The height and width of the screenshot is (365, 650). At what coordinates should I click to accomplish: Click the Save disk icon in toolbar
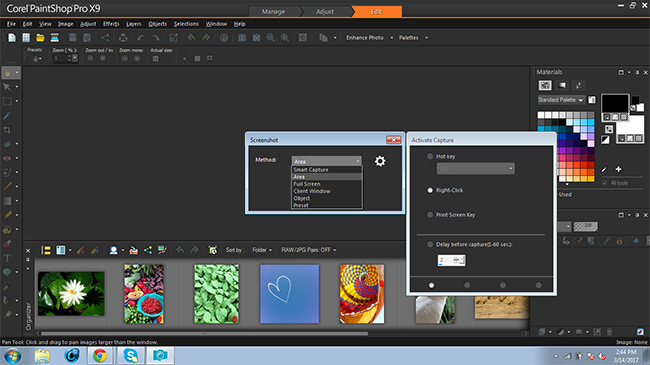[73, 38]
